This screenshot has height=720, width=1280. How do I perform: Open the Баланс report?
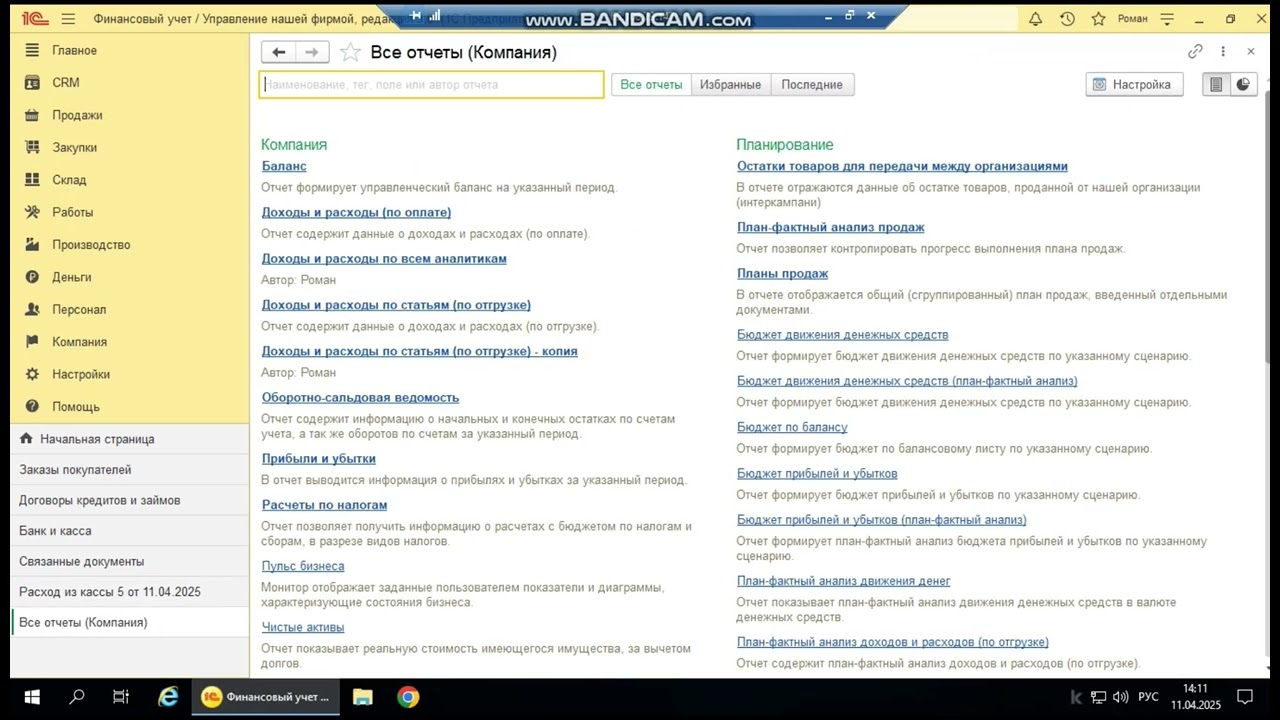click(284, 166)
